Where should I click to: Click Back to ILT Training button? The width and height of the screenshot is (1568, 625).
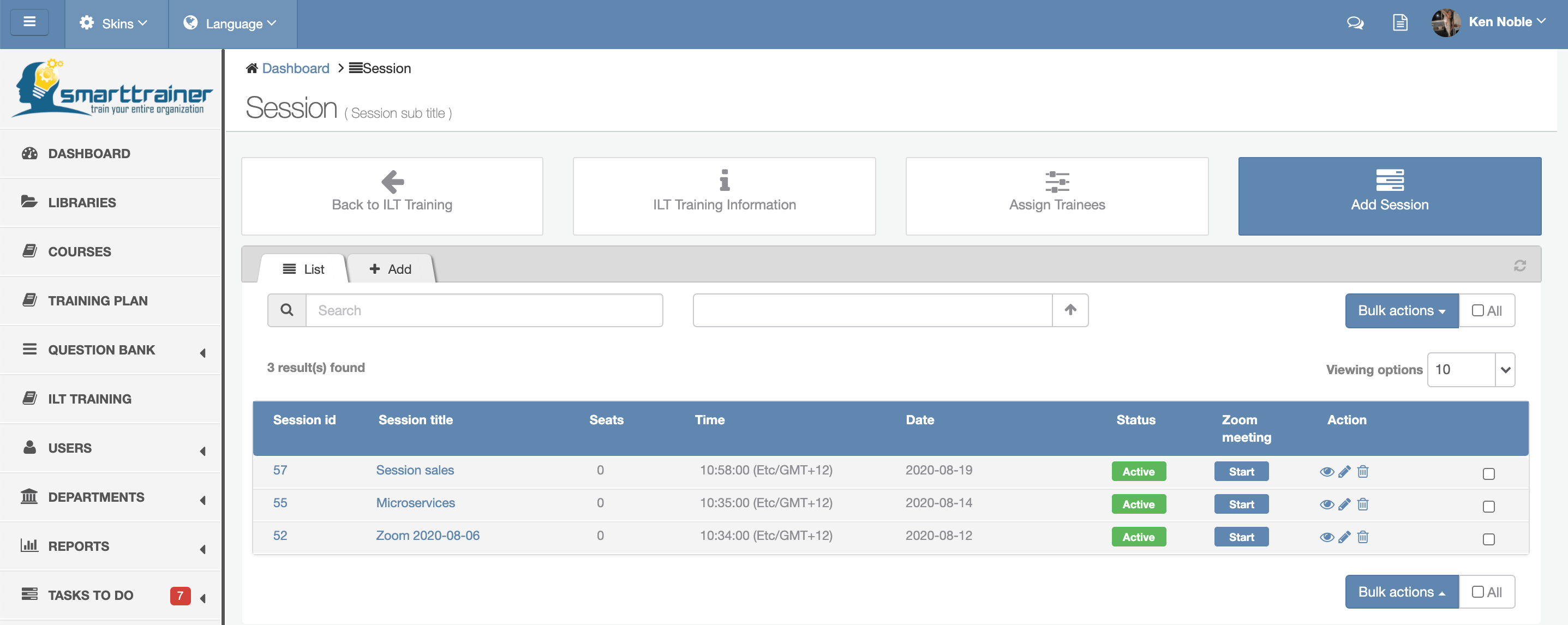coord(392,196)
